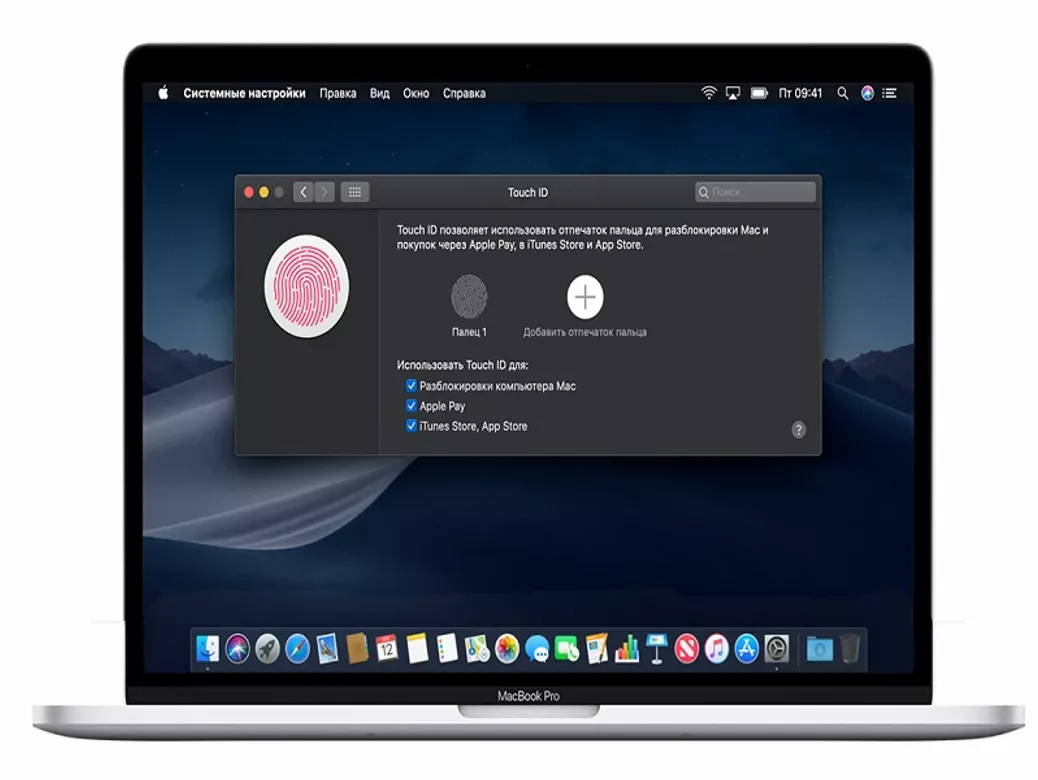This screenshot has height=780, width=1038.
Task: Open the Notes app in dock
Action: pyautogui.click(x=417, y=648)
